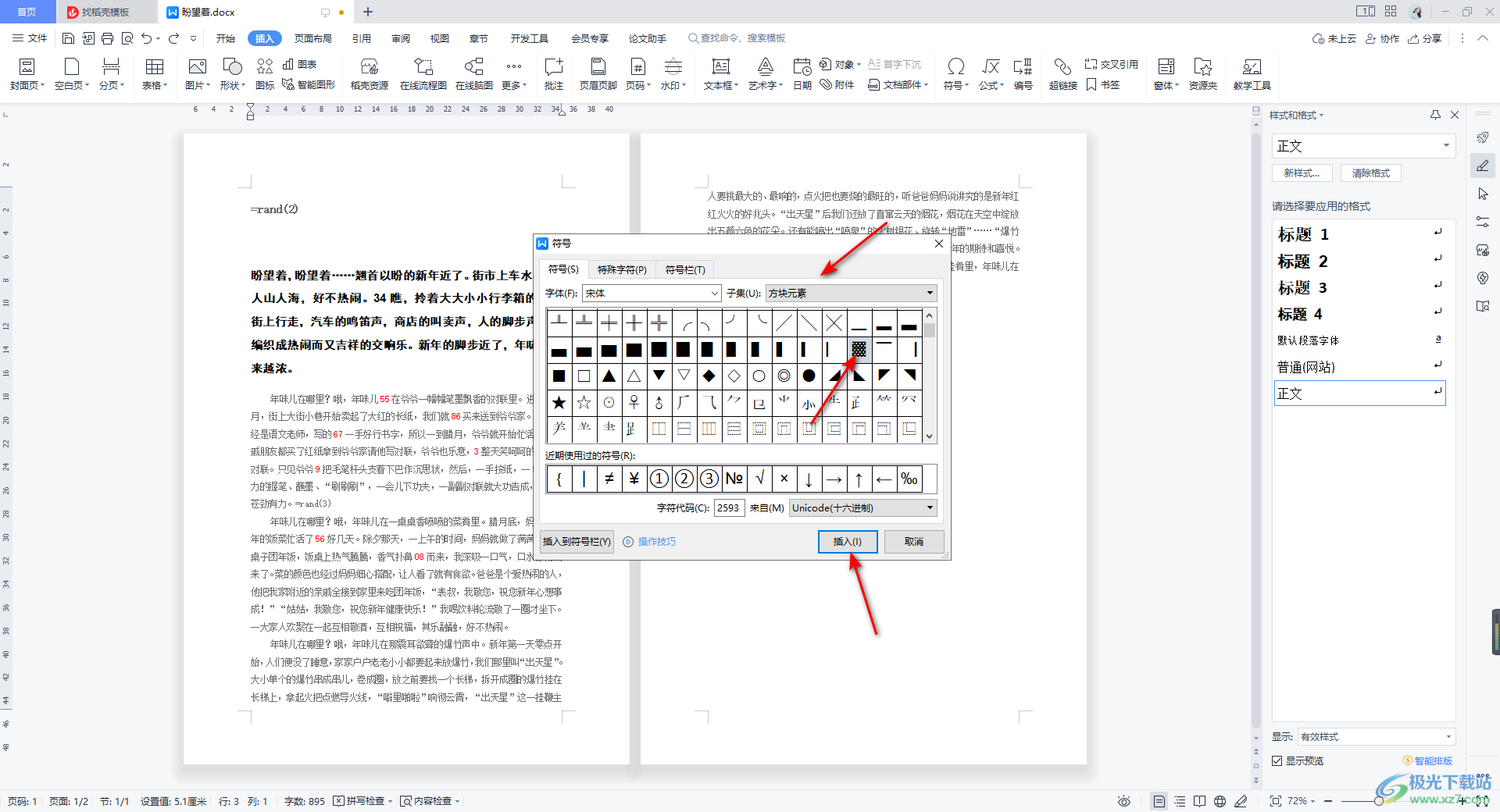The width and height of the screenshot is (1500, 812).
Task: Click the 智能排版 smart layout link
Action: coord(1427,760)
